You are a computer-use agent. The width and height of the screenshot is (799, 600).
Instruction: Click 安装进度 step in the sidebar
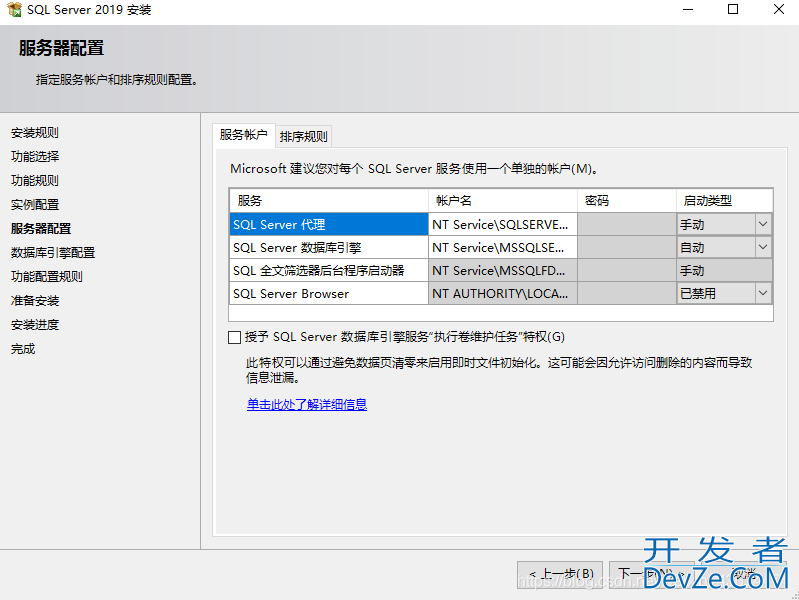[35, 324]
